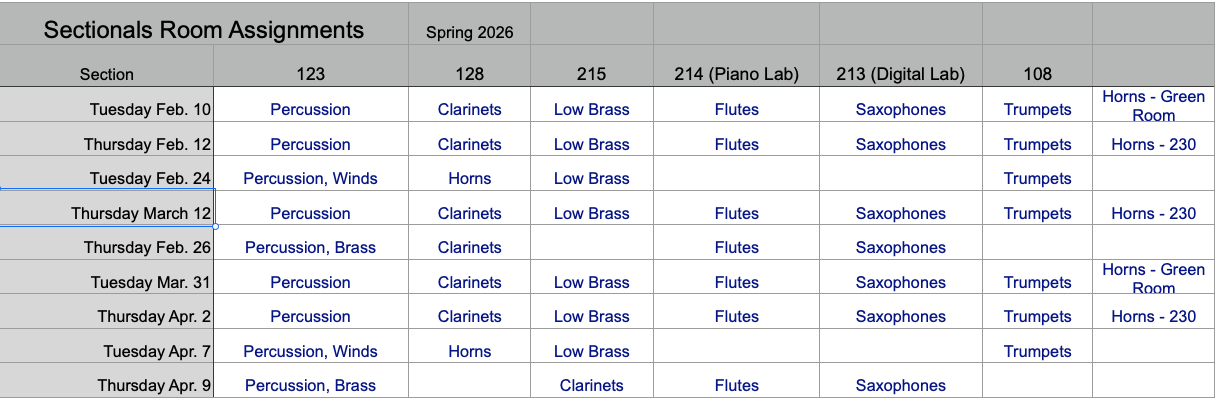This screenshot has height=400, width=1217.
Task: Click "Low Brass" in the Thursday March 12 row
Action: (591, 213)
